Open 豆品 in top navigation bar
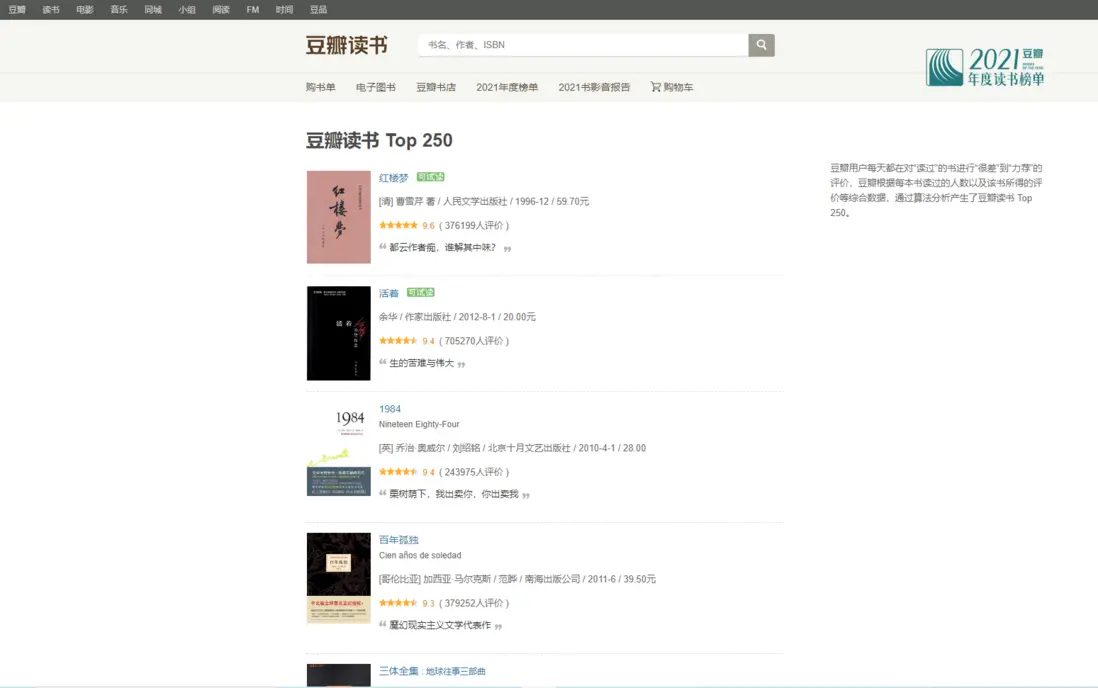Image resolution: width=1098 pixels, height=688 pixels. click(x=319, y=10)
